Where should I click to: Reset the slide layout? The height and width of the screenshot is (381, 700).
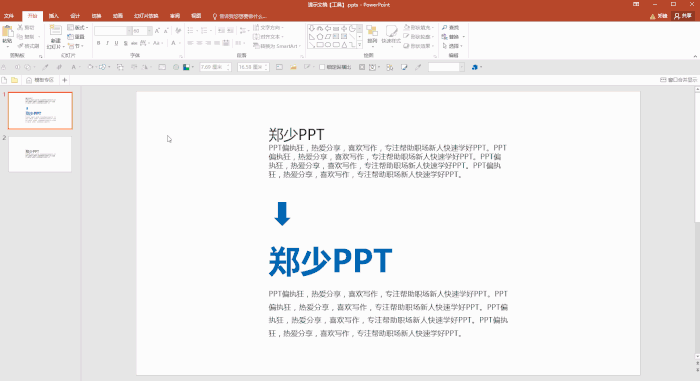pos(76,37)
